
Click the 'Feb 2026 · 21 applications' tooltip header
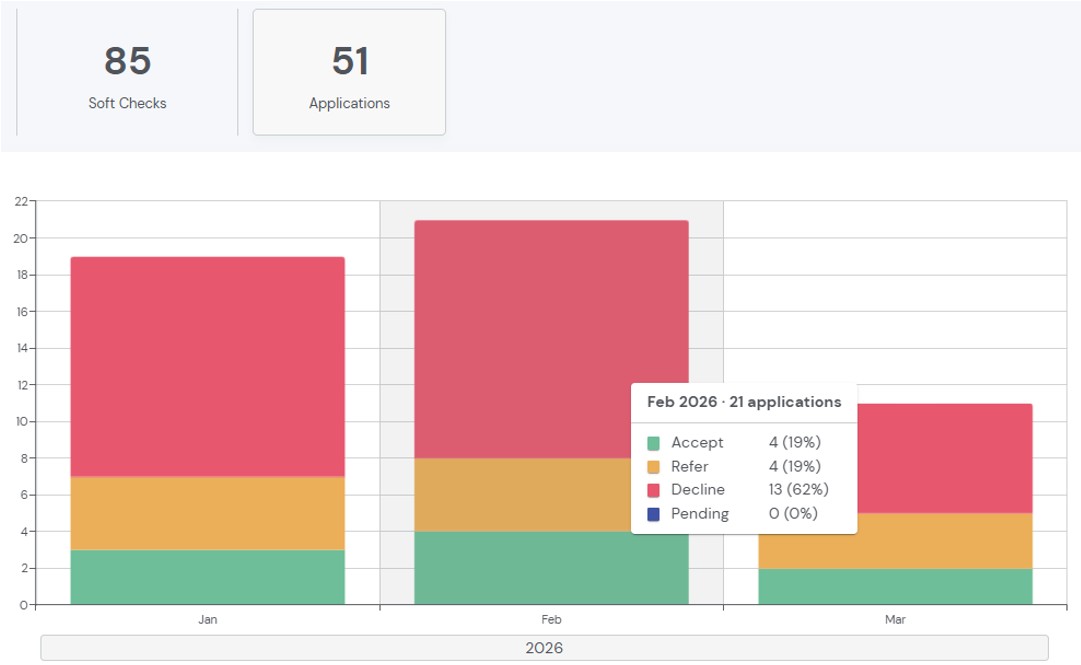(x=744, y=402)
